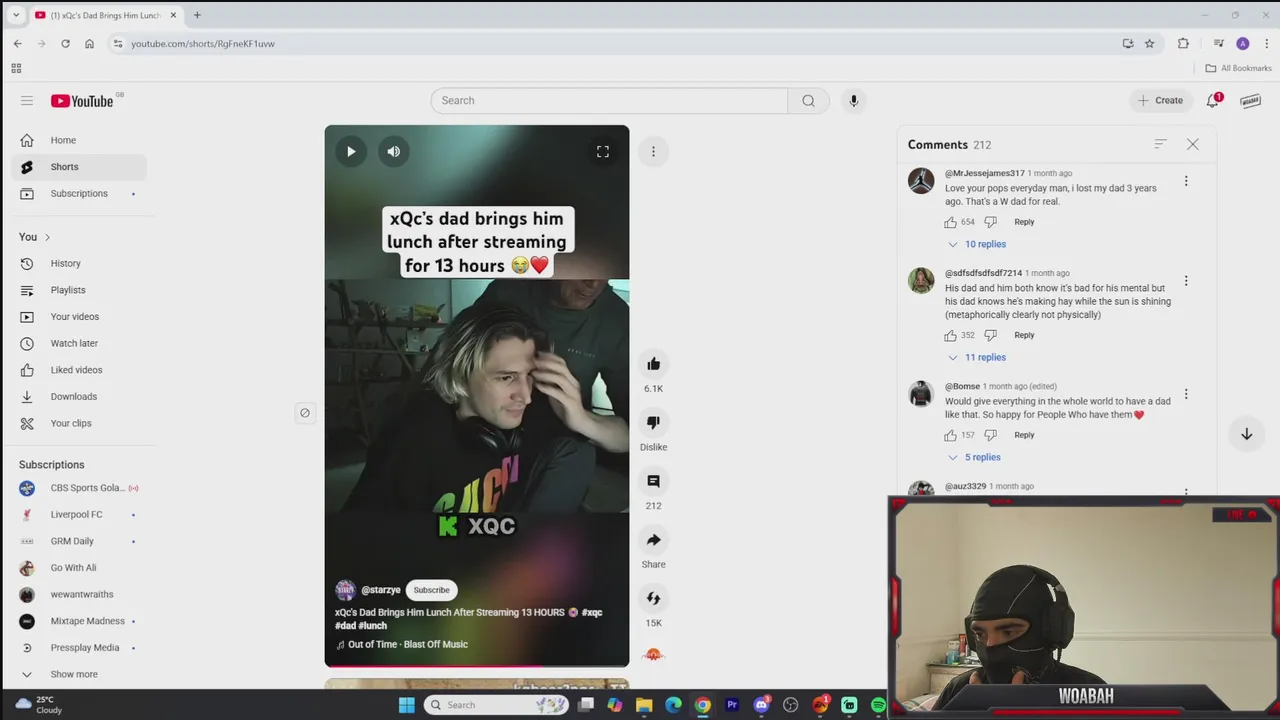Expand 11 replies on sdfsdfsdfsdf7214 comment
Viewport: 1280px width, 720px height.
point(977,357)
